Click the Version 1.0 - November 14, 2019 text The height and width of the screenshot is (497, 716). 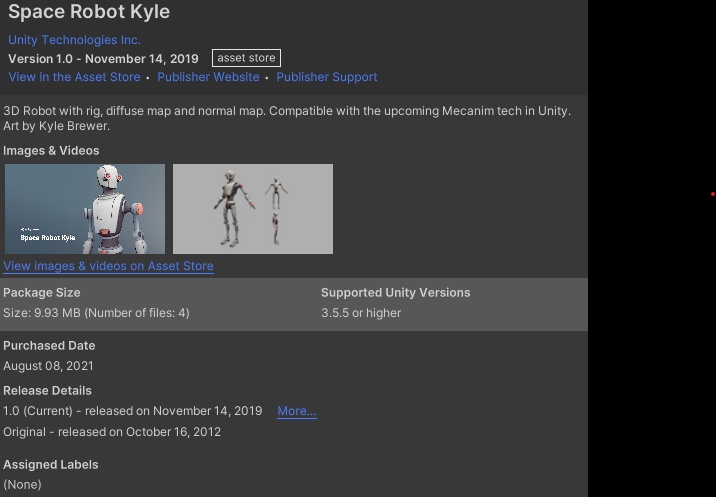(x=103, y=59)
